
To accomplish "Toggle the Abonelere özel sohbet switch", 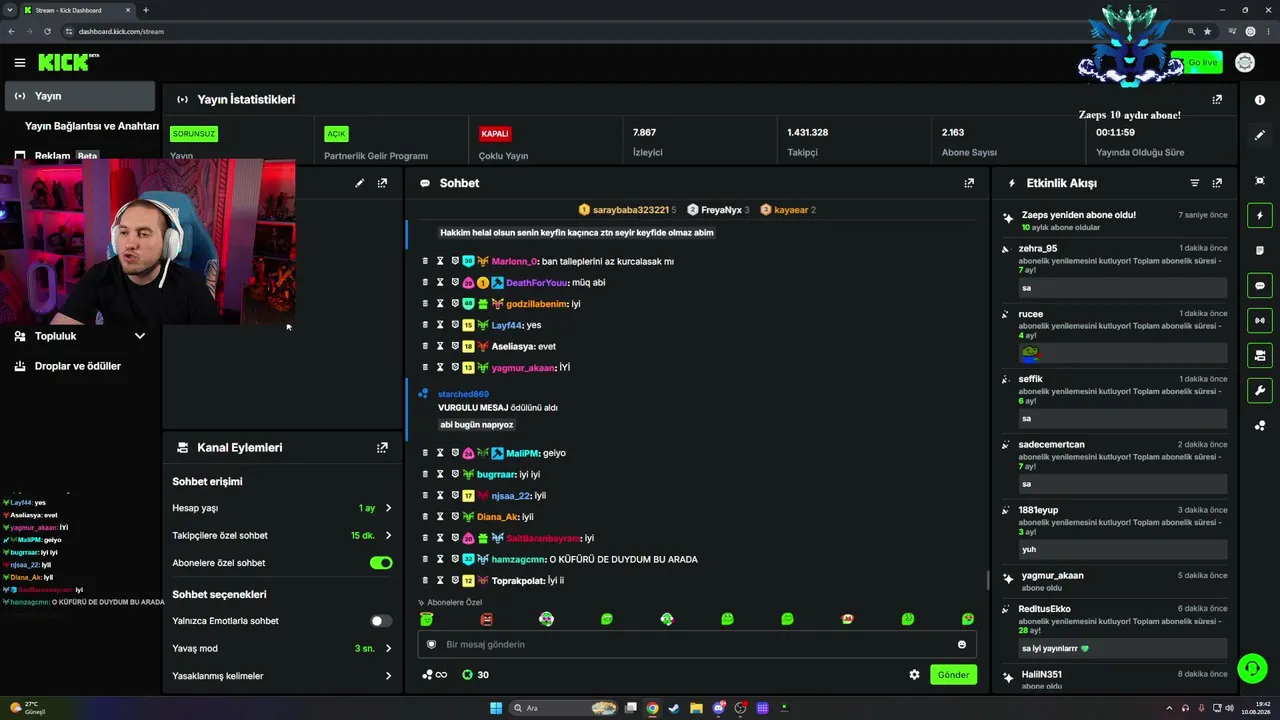I will tap(381, 563).
